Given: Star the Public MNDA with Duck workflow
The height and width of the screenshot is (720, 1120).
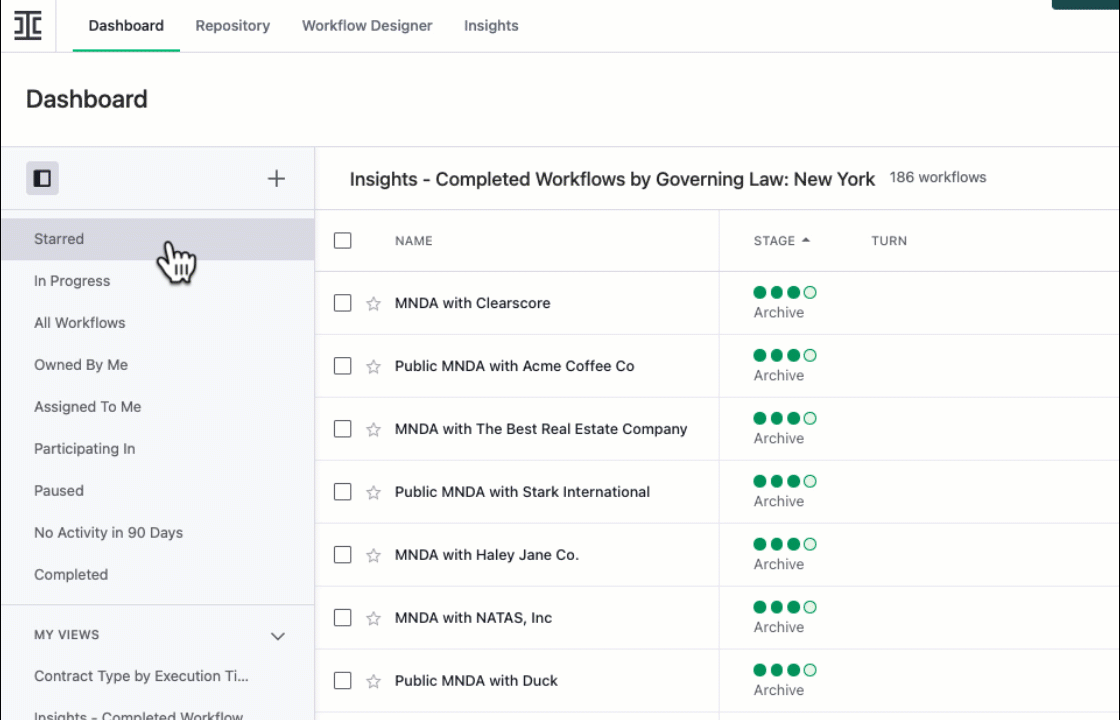Looking at the screenshot, I should [372, 680].
